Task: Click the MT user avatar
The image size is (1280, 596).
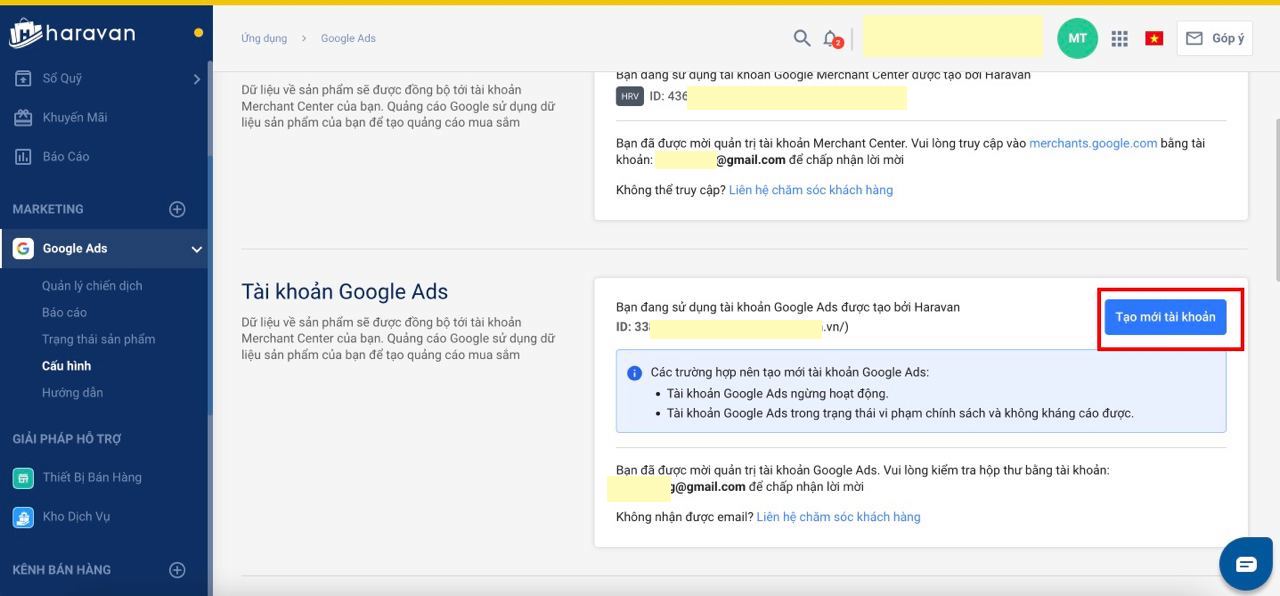Action: click(1077, 38)
